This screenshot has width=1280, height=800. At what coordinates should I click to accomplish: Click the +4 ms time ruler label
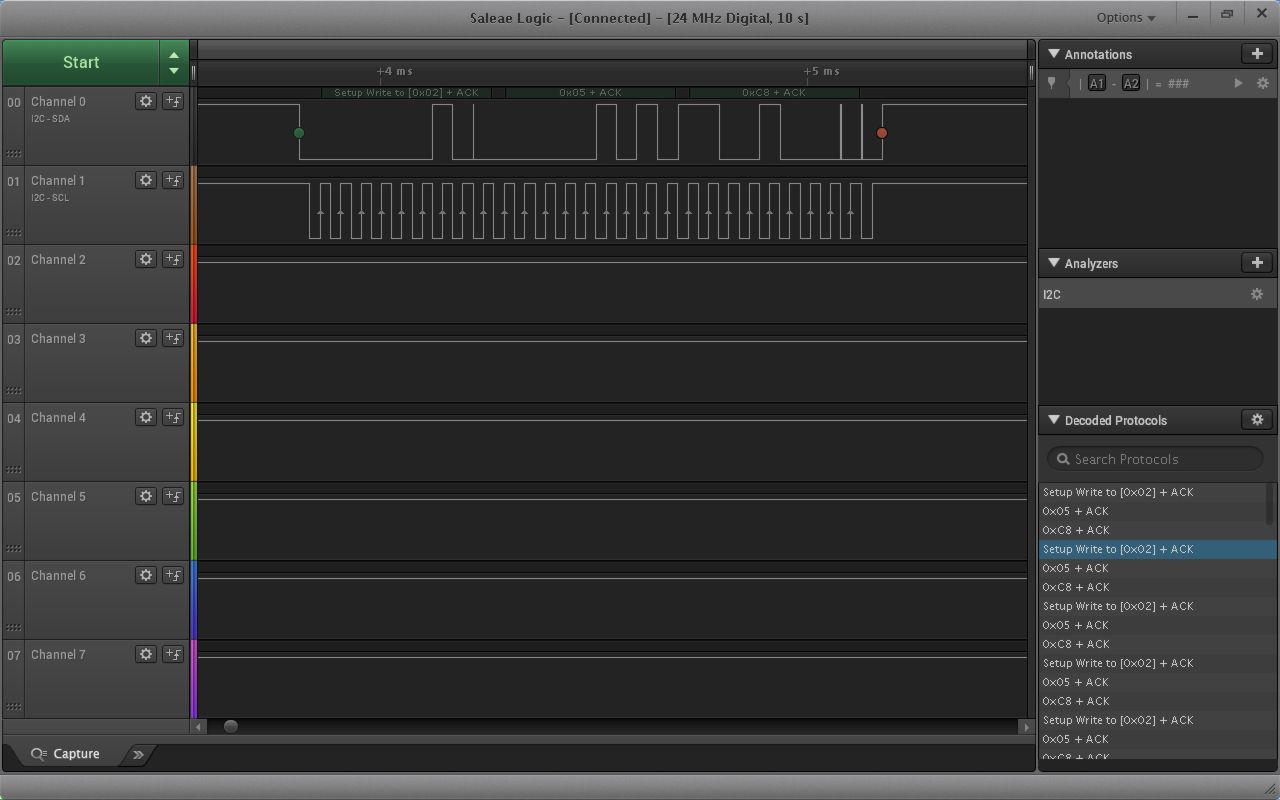pyautogui.click(x=394, y=71)
